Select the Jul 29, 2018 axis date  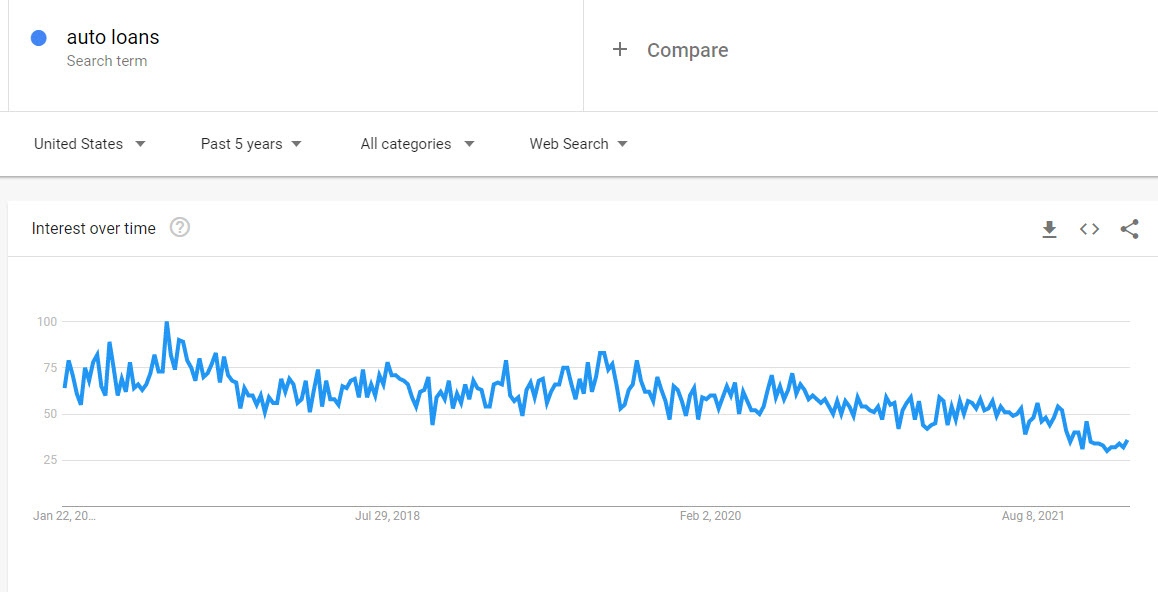pyautogui.click(x=387, y=516)
